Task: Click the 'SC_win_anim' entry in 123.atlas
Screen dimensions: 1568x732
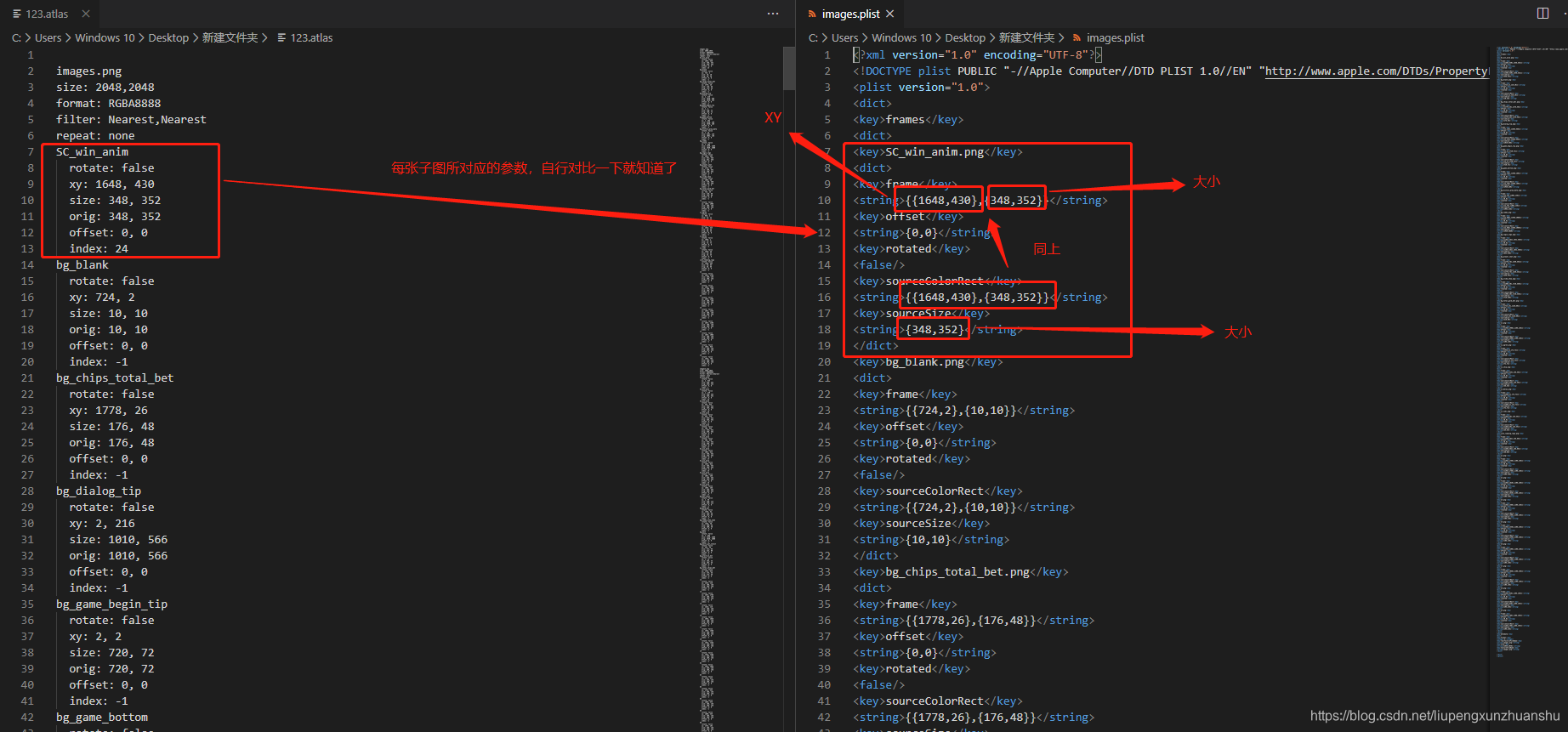Action: click(92, 152)
